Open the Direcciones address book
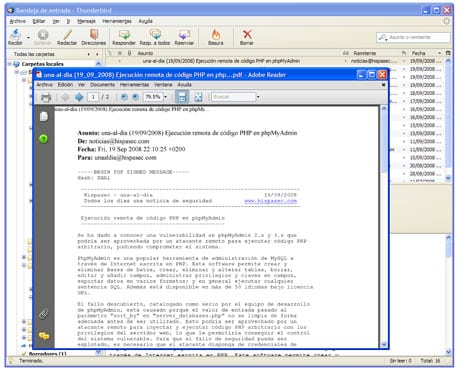Image resolution: width=460 pixels, height=371 pixels. 94,37
